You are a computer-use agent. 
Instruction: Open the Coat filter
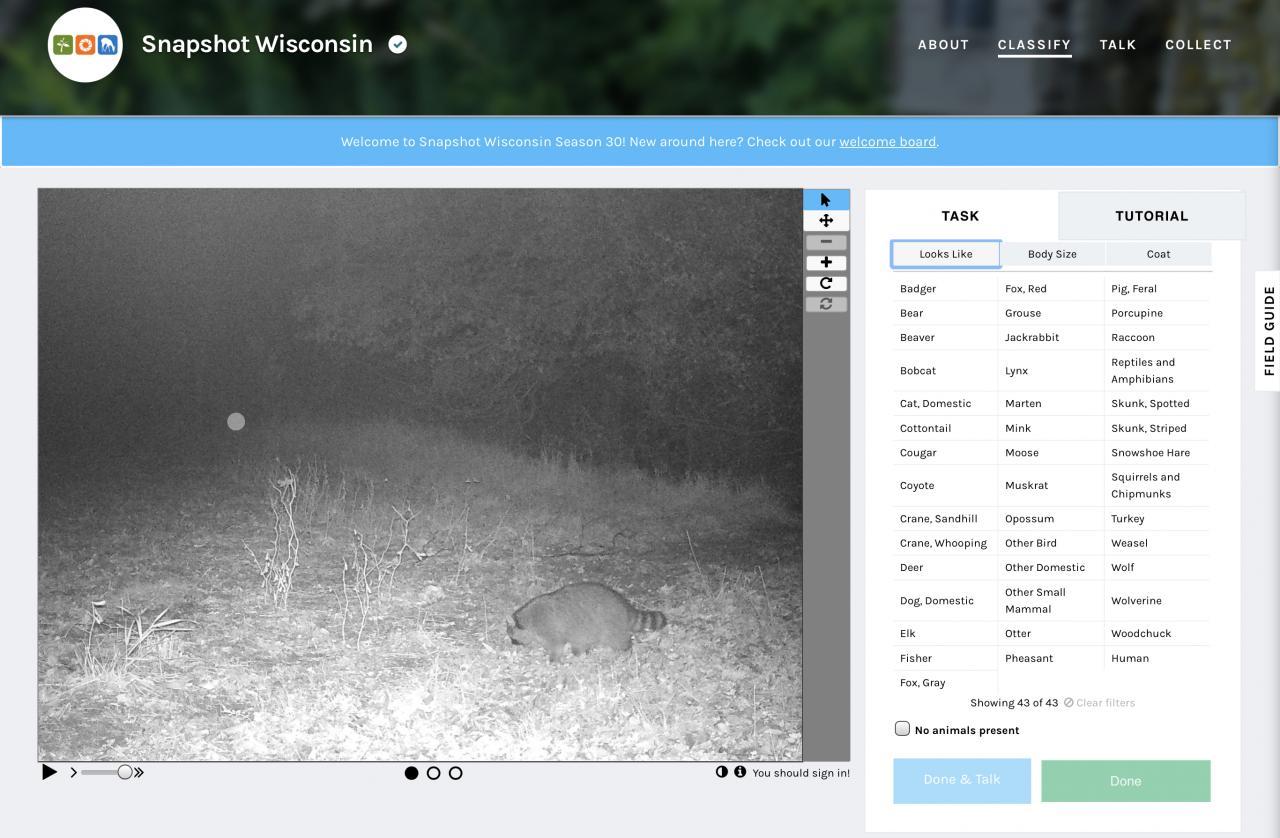[1158, 254]
